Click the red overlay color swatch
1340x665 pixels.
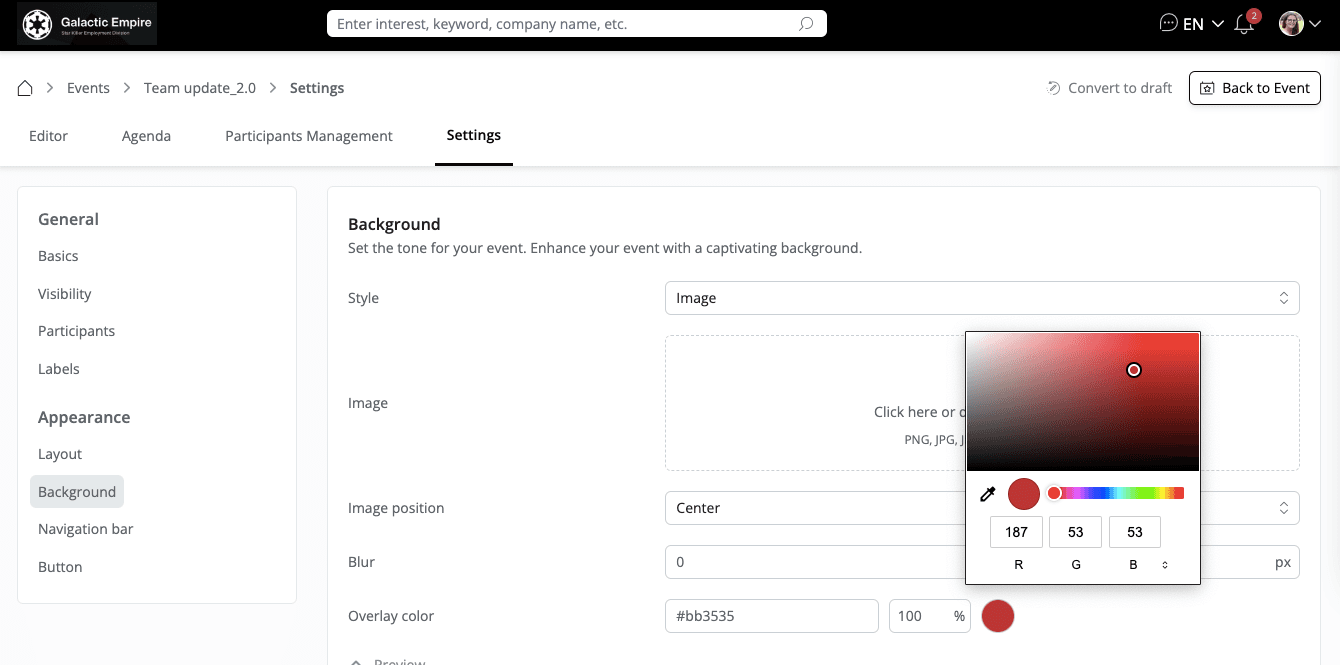tap(997, 616)
